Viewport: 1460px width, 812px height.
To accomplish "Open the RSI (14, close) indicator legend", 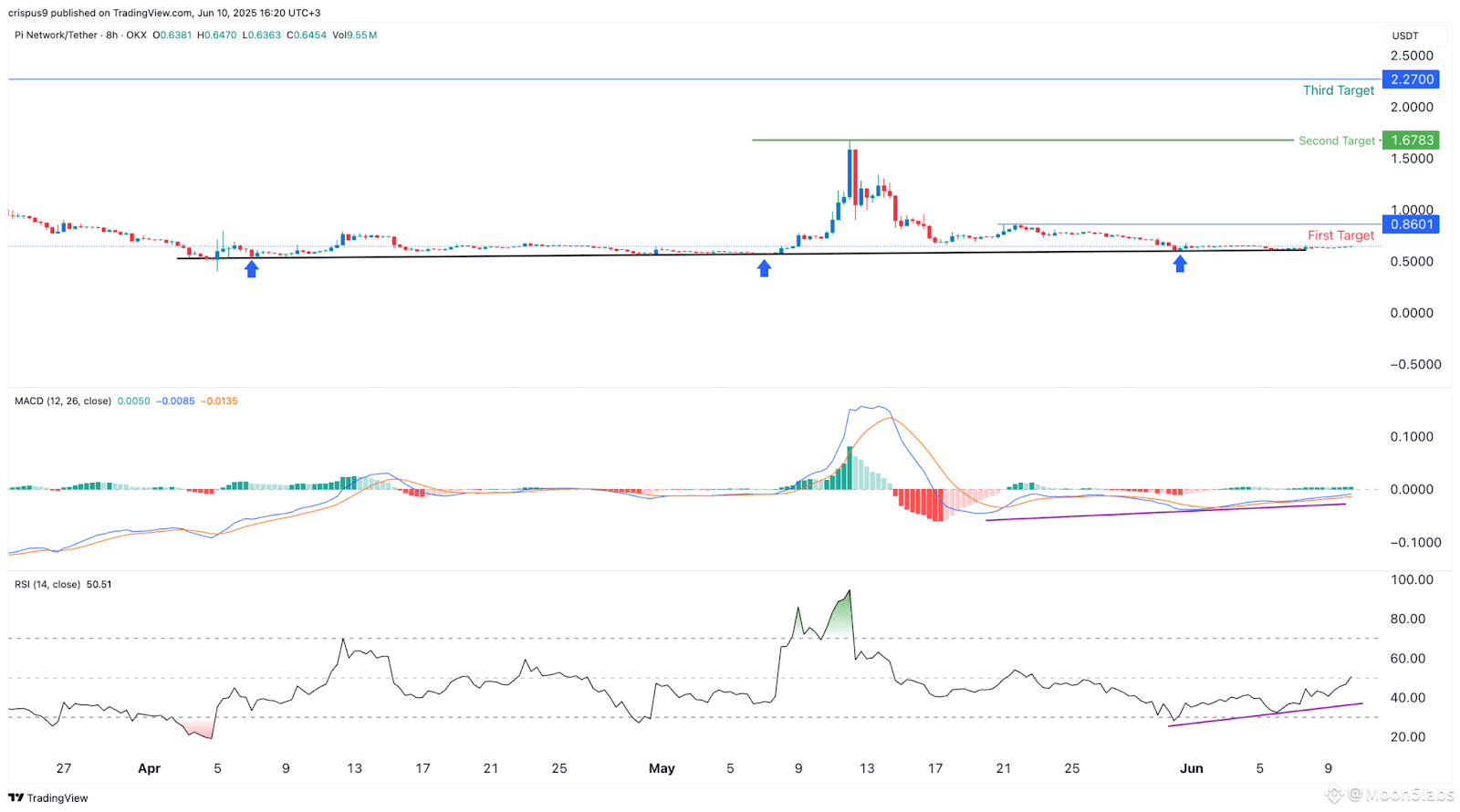I will 47,584.
